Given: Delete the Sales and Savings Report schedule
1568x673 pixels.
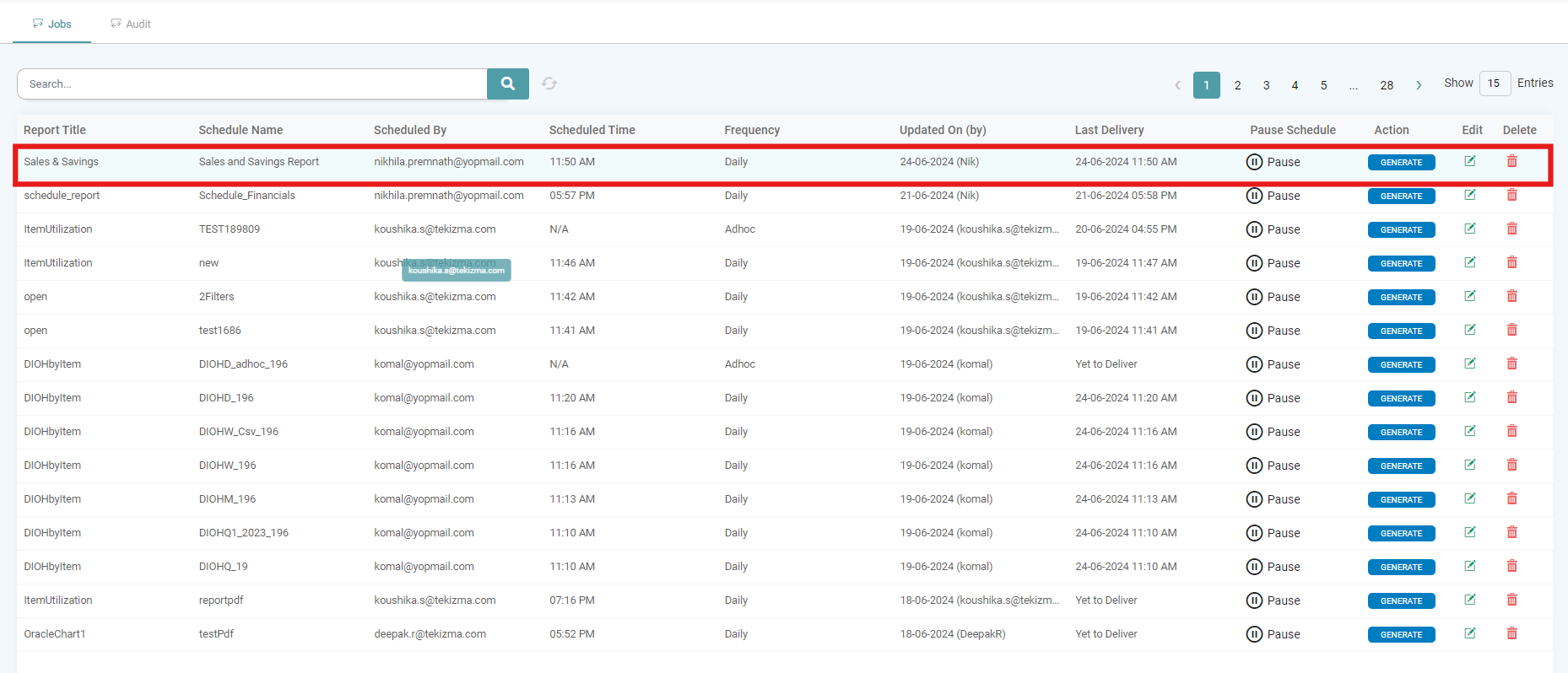Looking at the screenshot, I should [x=1511, y=161].
